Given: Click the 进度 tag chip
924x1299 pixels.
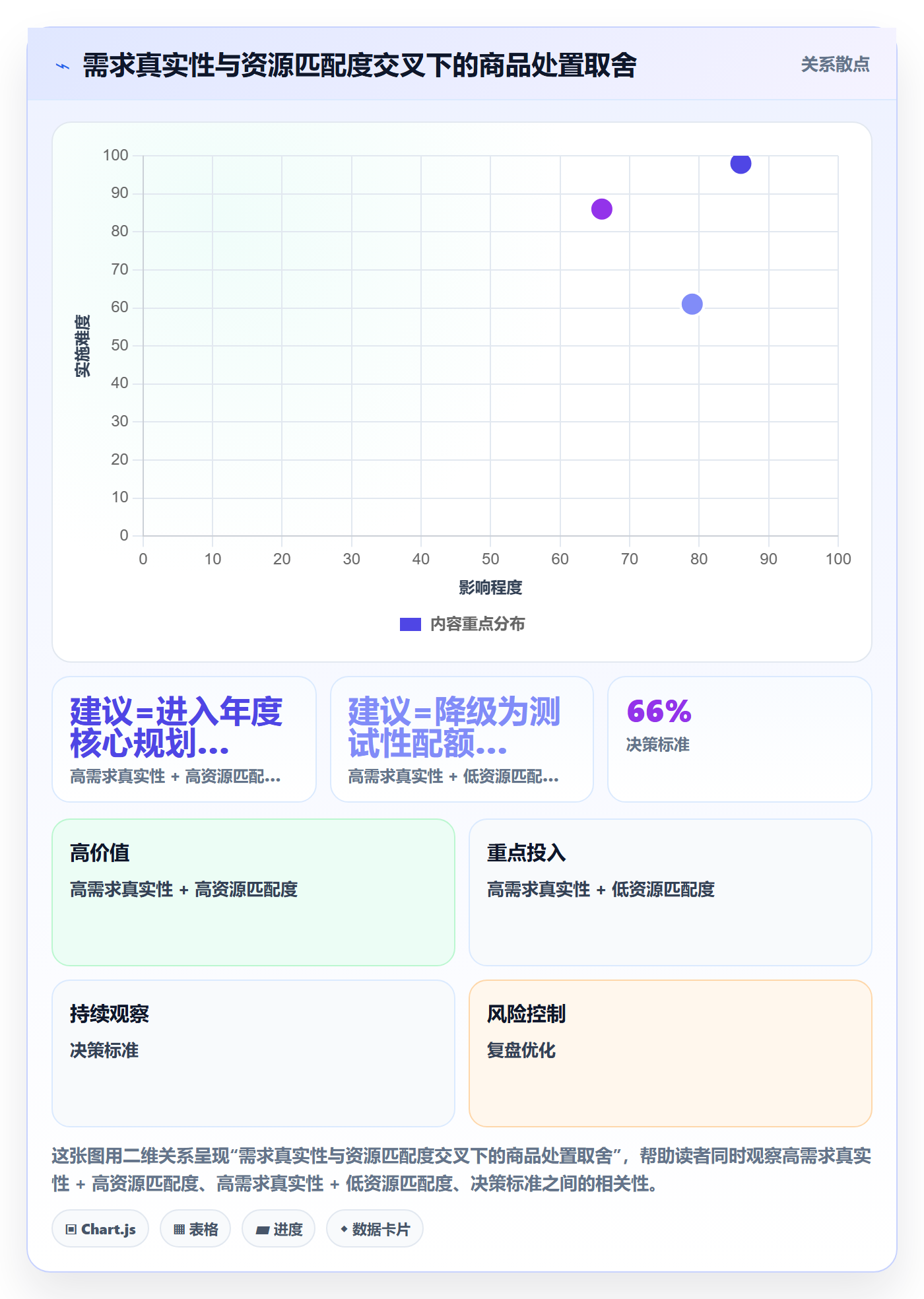Looking at the screenshot, I should [x=279, y=1229].
